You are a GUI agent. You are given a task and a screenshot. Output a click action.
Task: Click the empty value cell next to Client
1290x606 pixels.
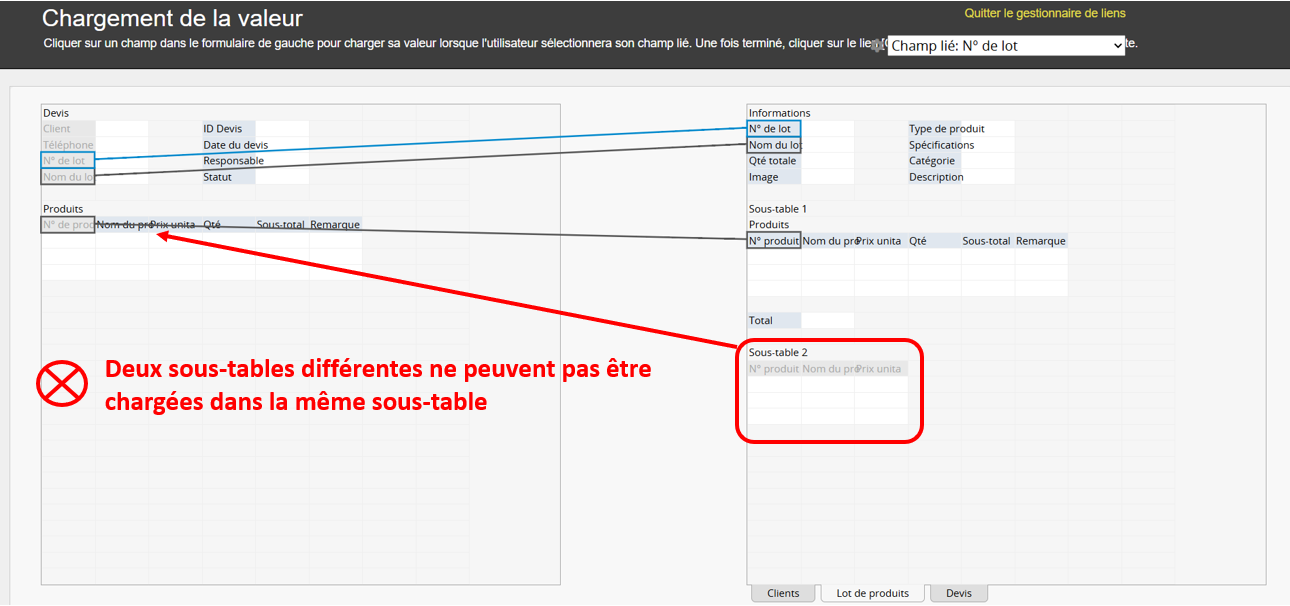pyautogui.click(x=122, y=129)
